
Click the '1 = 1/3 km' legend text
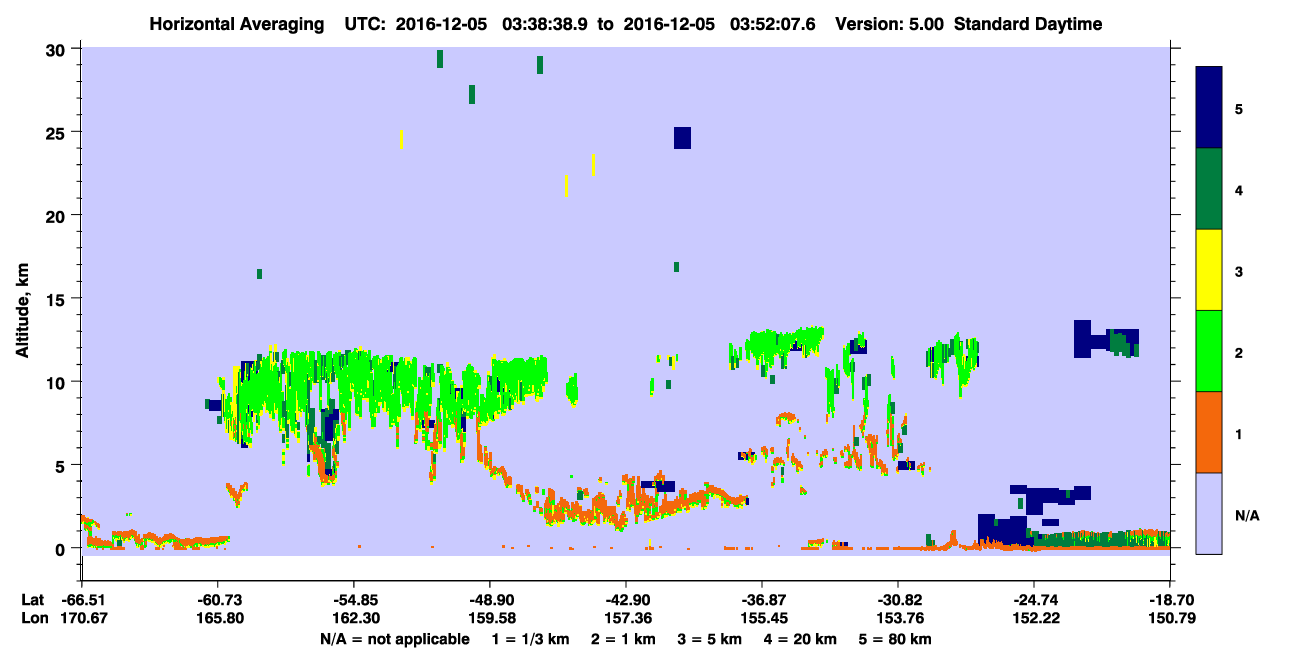[531, 639]
